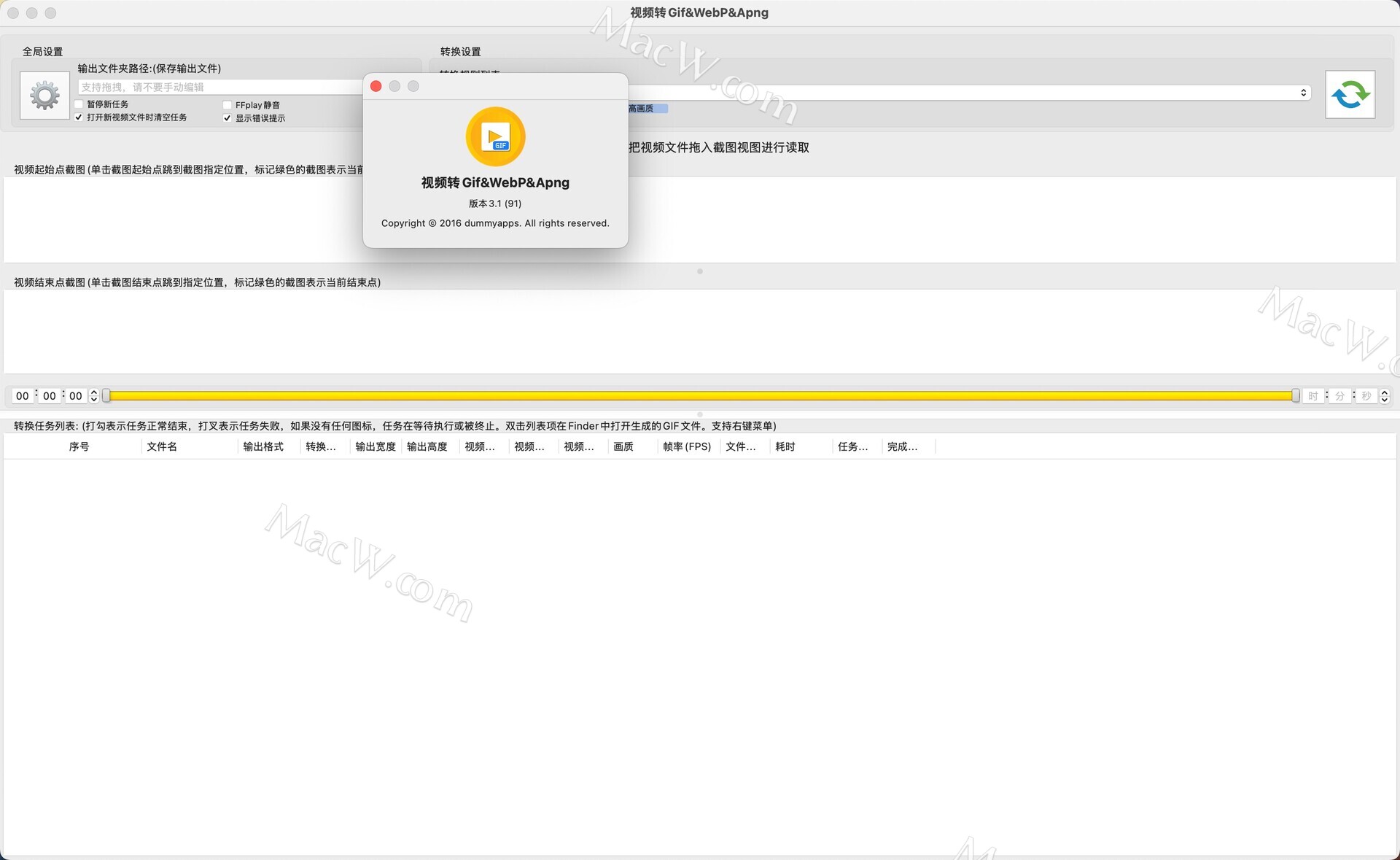Click the start time hours field
This screenshot has height=860, width=1400.
point(23,395)
